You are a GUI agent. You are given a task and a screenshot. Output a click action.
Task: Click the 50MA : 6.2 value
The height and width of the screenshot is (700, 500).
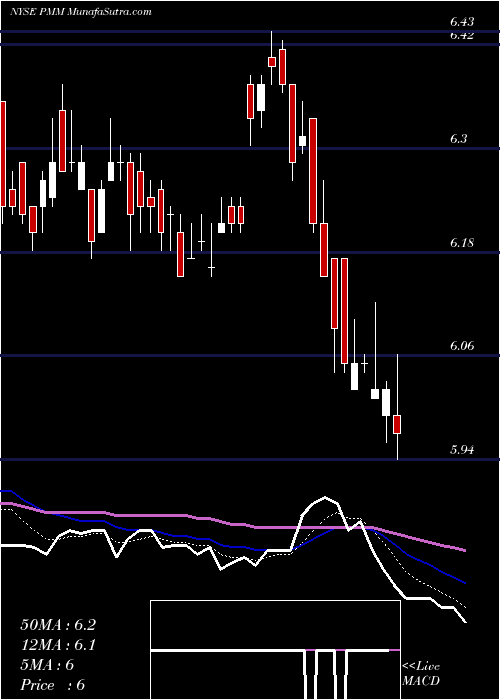pos(58,625)
